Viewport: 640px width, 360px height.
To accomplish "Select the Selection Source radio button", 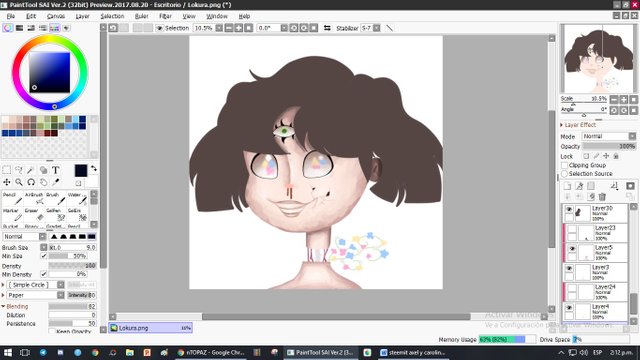I will pos(564,174).
